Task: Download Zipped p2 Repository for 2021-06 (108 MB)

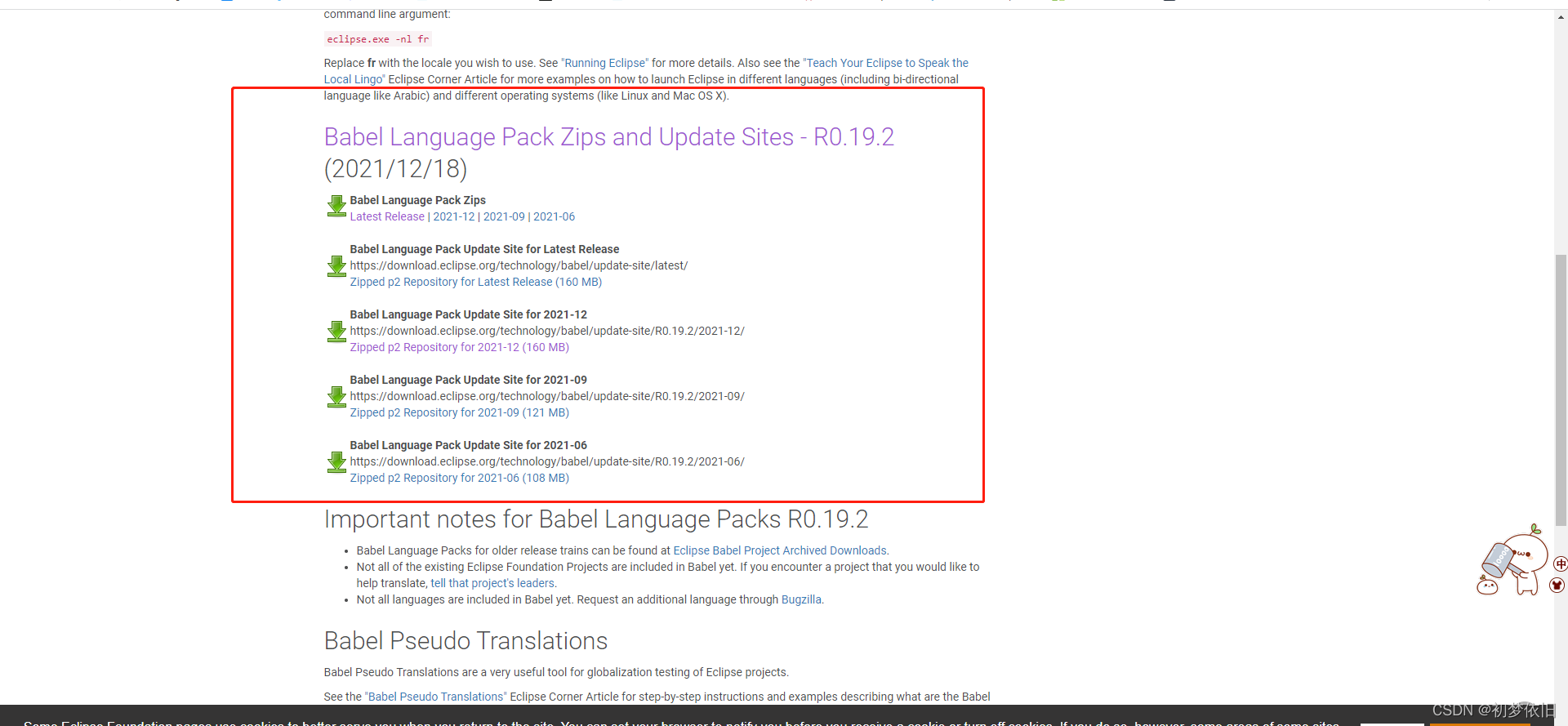Action: (x=460, y=478)
